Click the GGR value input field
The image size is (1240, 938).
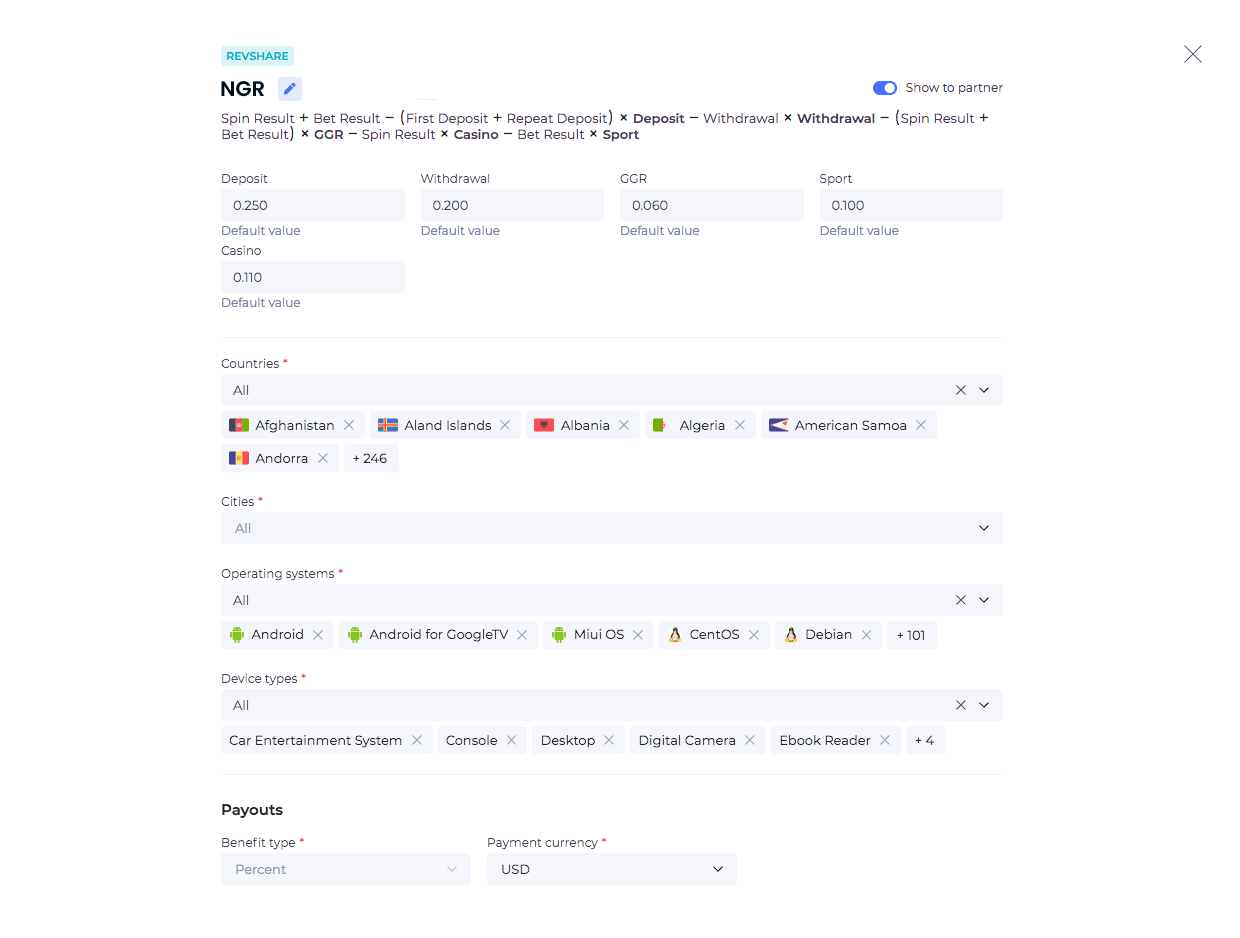[711, 205]
